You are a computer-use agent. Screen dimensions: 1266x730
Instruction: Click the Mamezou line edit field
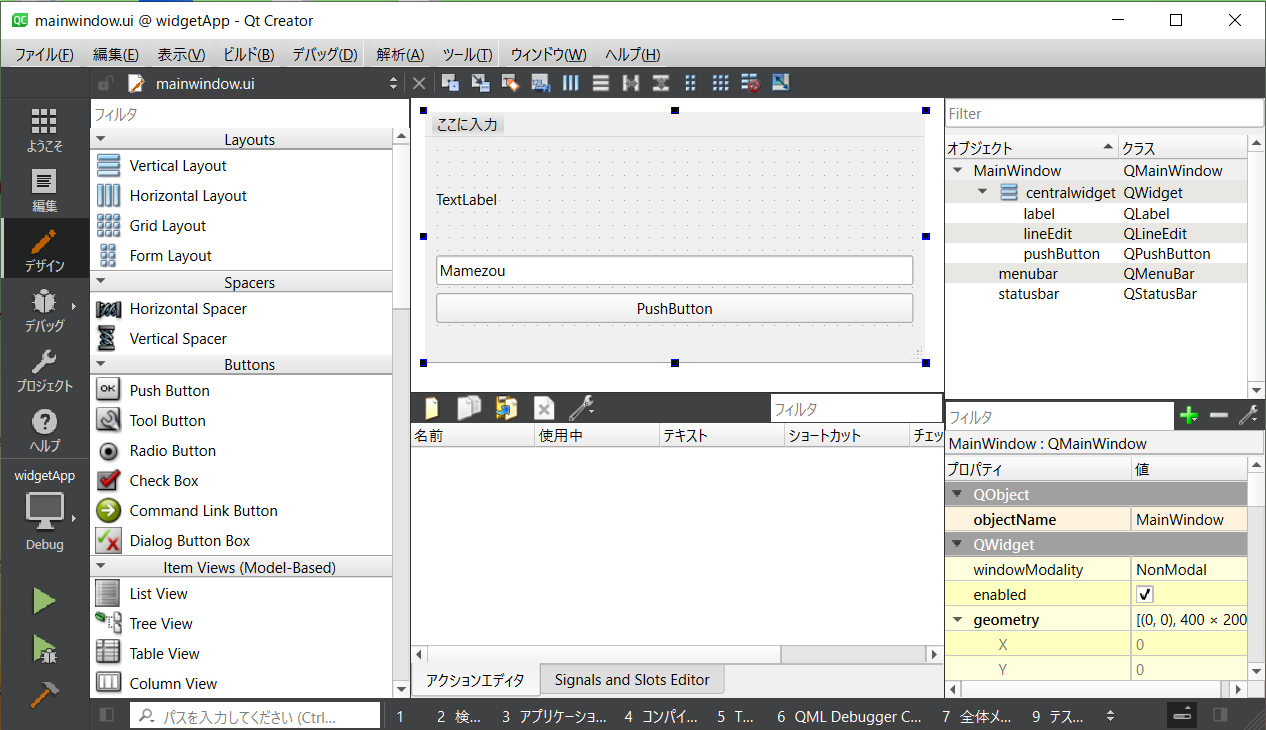point(674,270)
